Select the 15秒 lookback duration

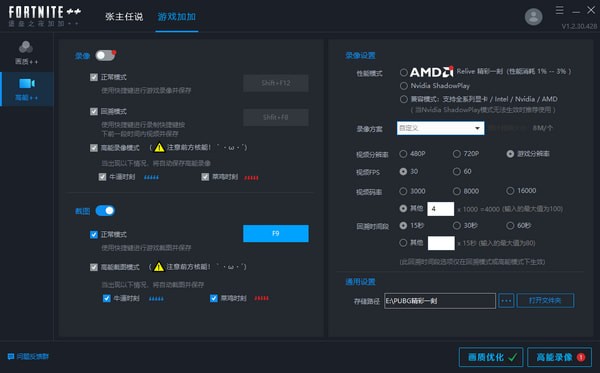point(403,225)
